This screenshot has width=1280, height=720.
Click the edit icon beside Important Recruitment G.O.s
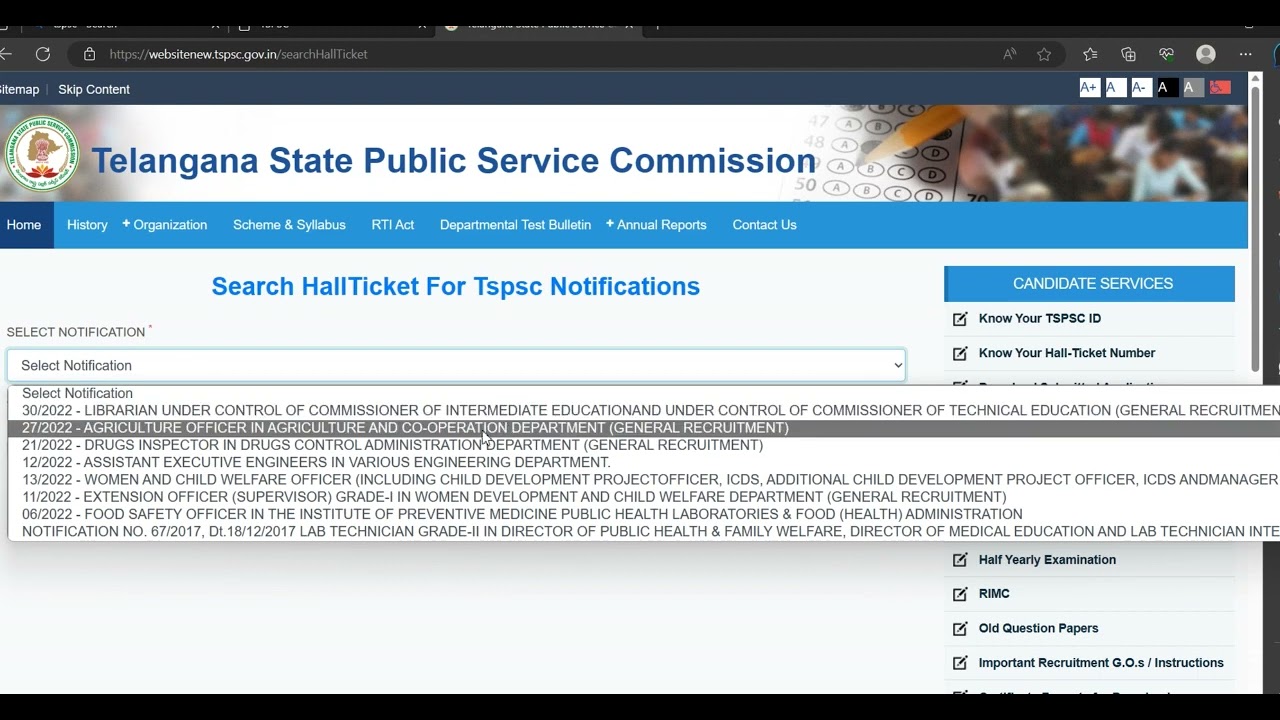click(x=960, y=663)
